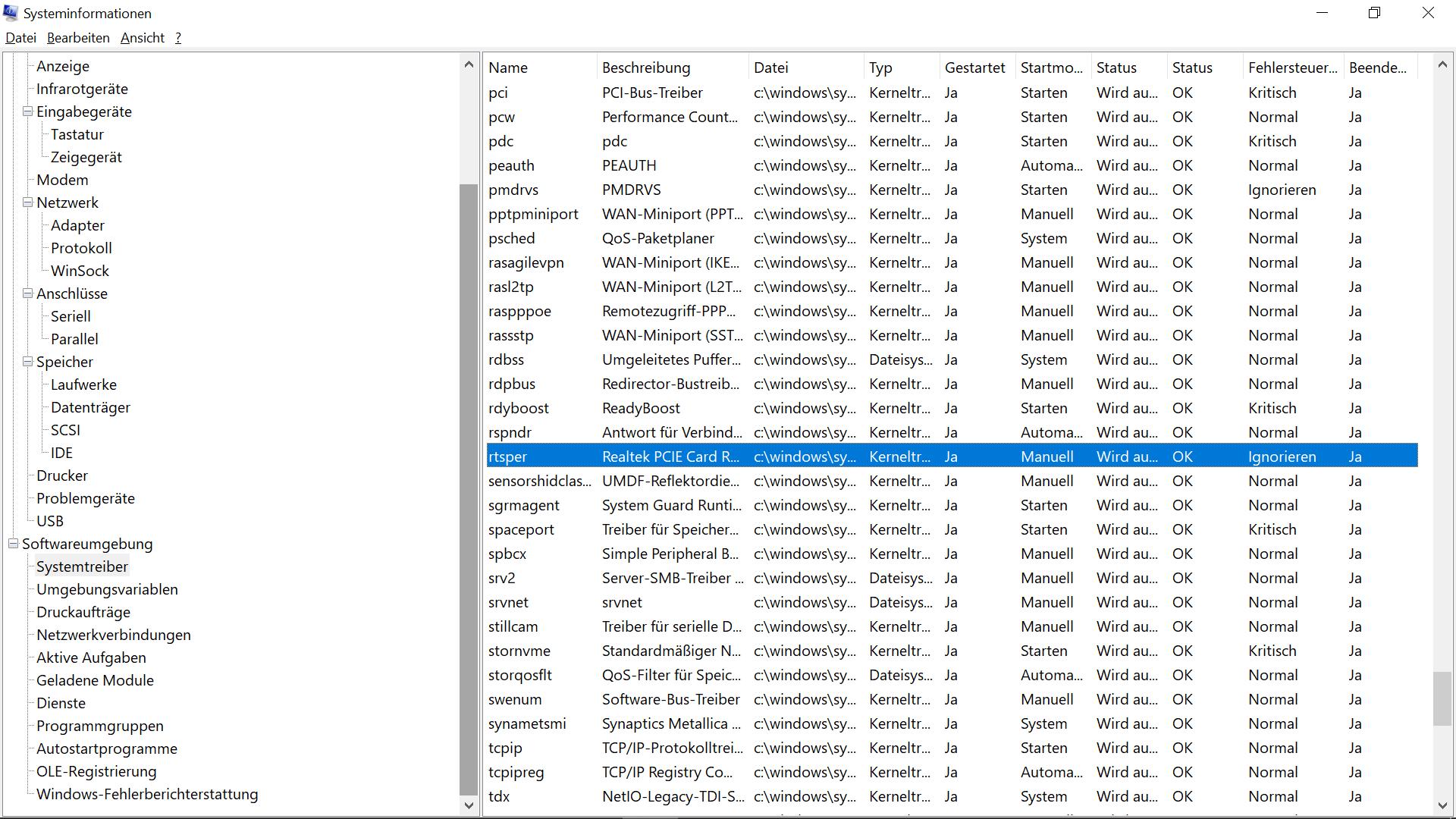1456x819 pixels.
Task: Open the ? help menu
Action: 177,37
